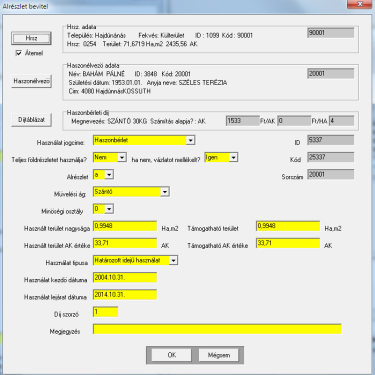
Task: Click the Hrsz button
Action: pos(31,38)
